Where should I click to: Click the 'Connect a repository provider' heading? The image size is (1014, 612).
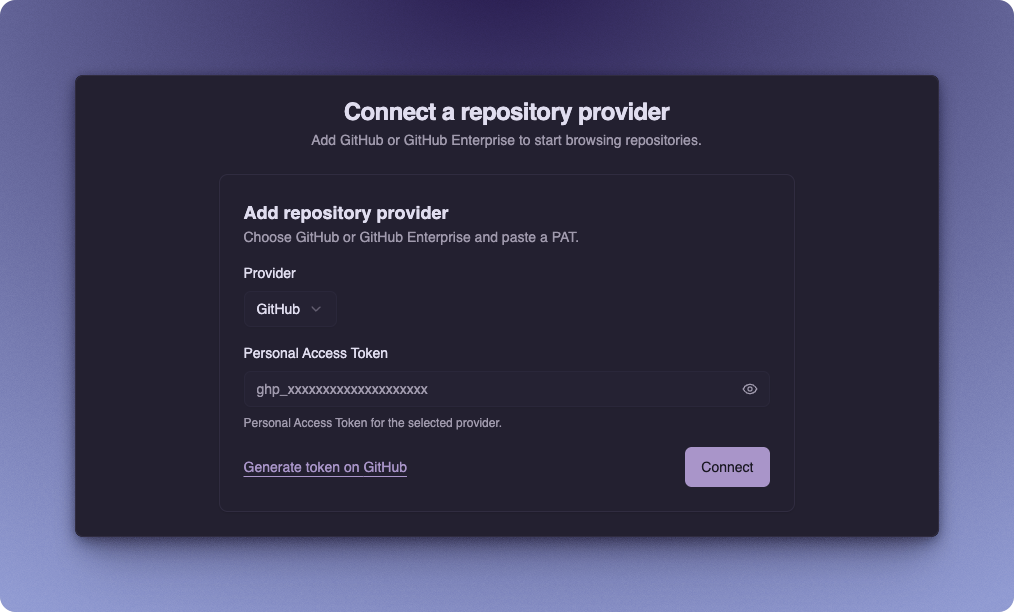point(506,111)
